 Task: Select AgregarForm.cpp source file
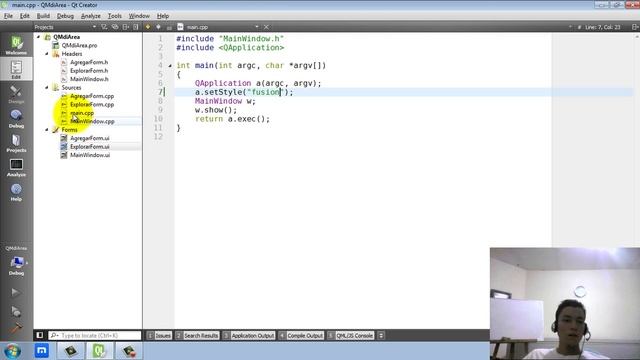coord(92,96)
